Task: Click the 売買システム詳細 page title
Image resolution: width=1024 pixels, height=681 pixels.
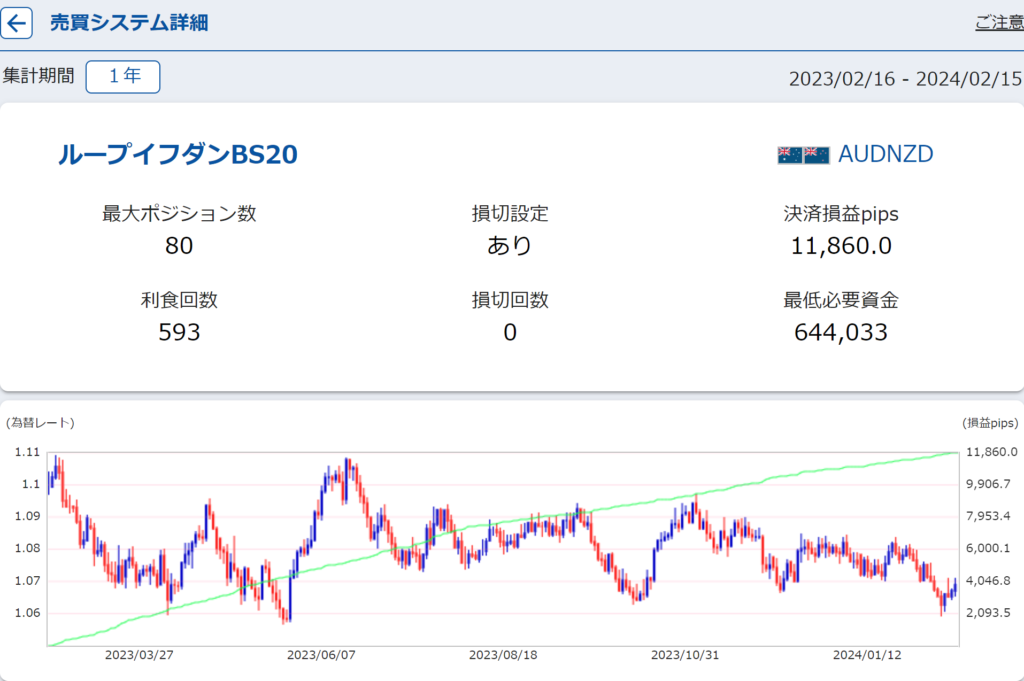Action: [x=129, y=23]
